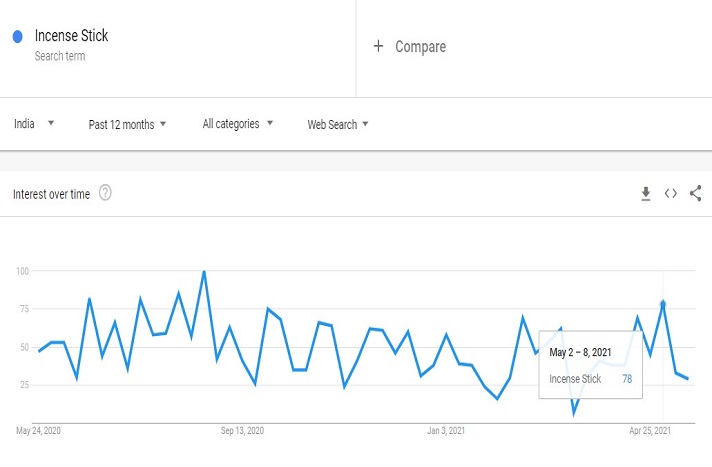Click the Interest over time heading
Screen dimensions: 712x467
[x=52, y=193]
